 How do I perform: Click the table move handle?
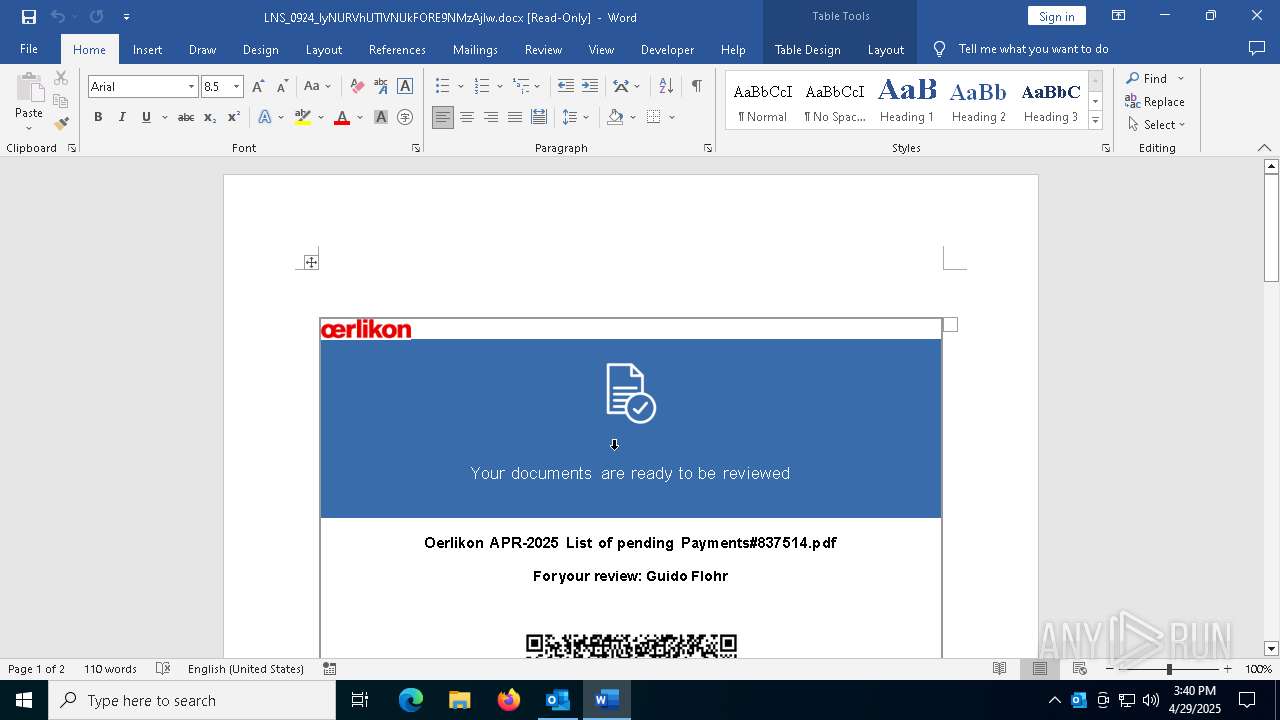tap(311, 262)
